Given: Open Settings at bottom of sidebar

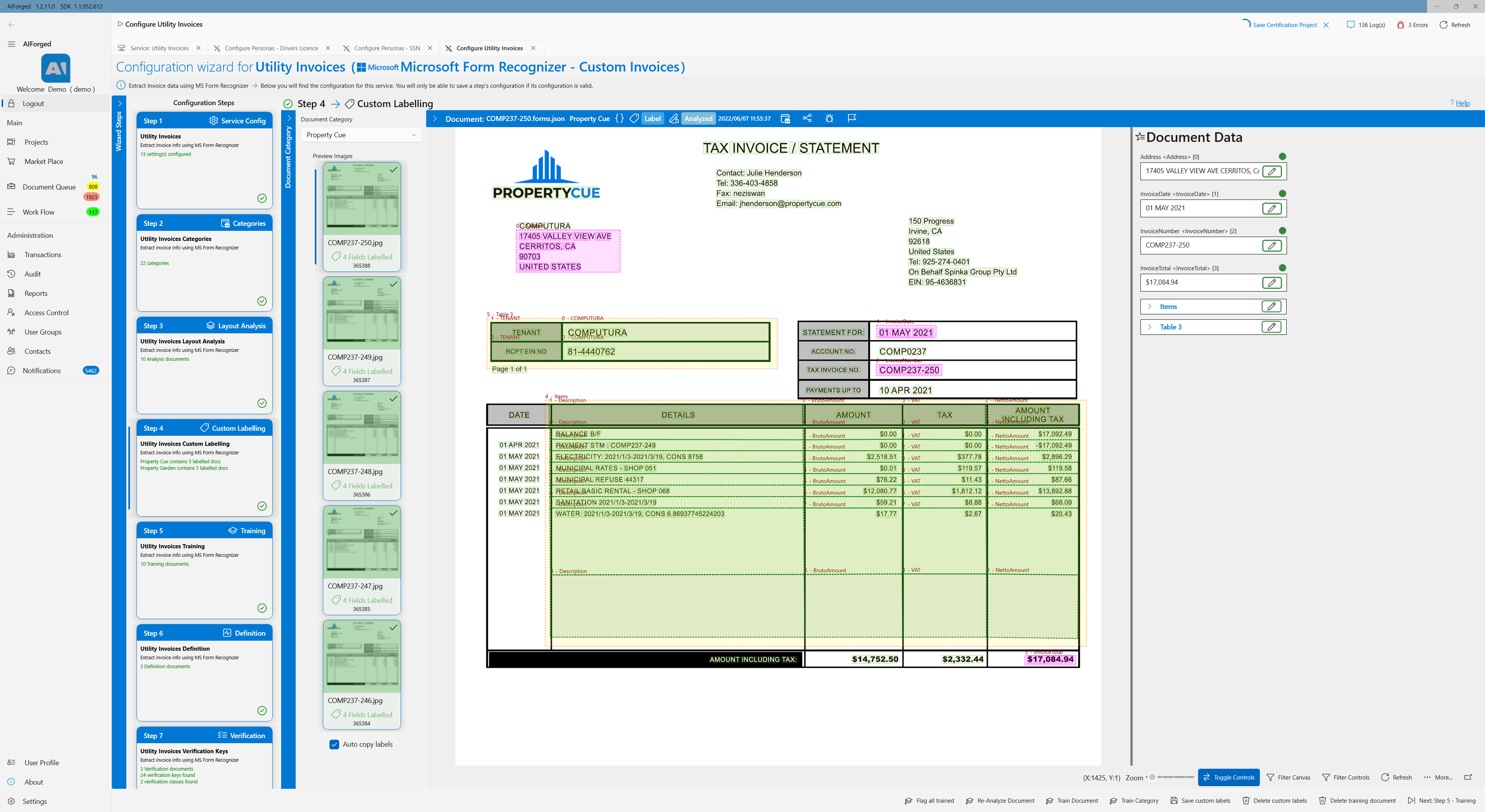Looking at the screenshot, I should 34,801.
